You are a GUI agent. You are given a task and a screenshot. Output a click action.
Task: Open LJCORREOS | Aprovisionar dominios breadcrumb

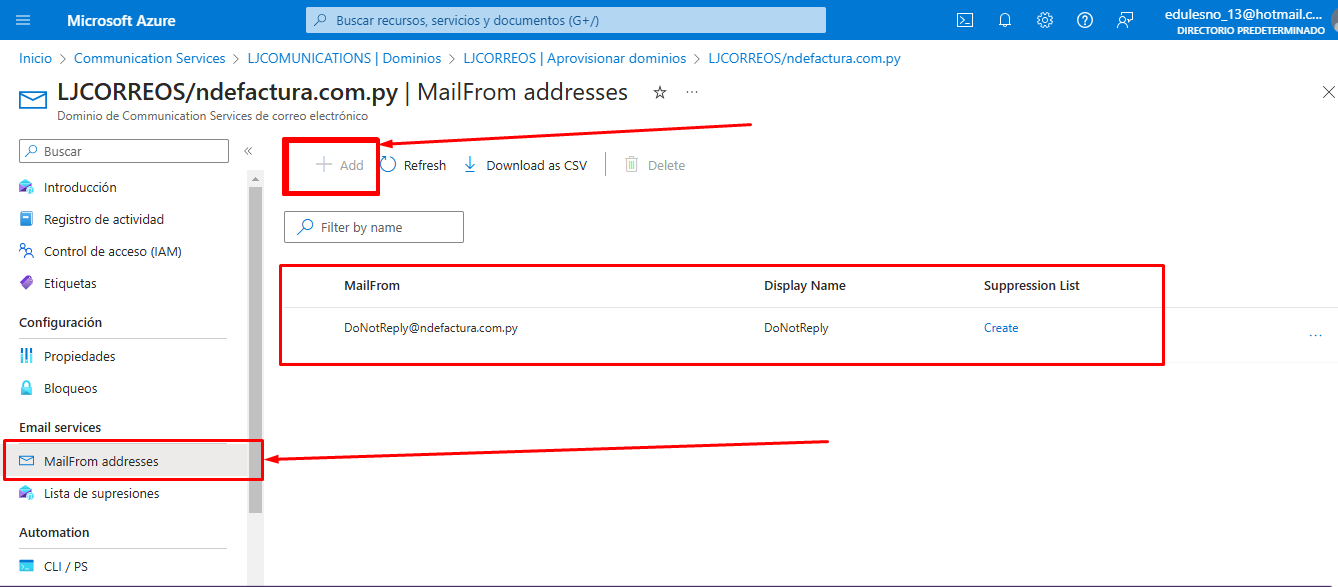(575, 58)
